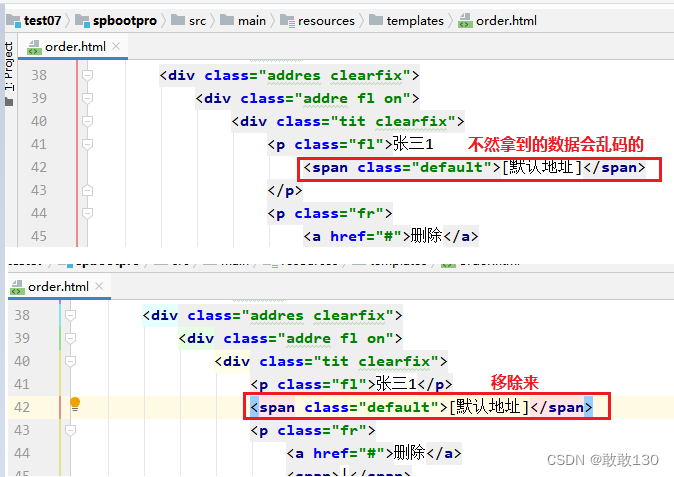The width and height of the screenshot is (674, 477).
Task: Click line number 41 in lower editor gutter
Action: [x=22, y=384]
